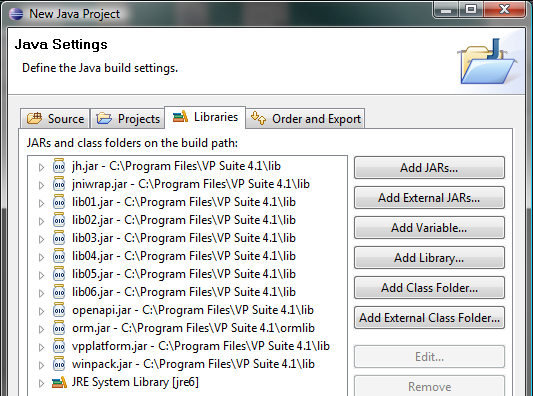Expand the lib05.jar tree node
533x396 pixels.
tap(41, 275)
